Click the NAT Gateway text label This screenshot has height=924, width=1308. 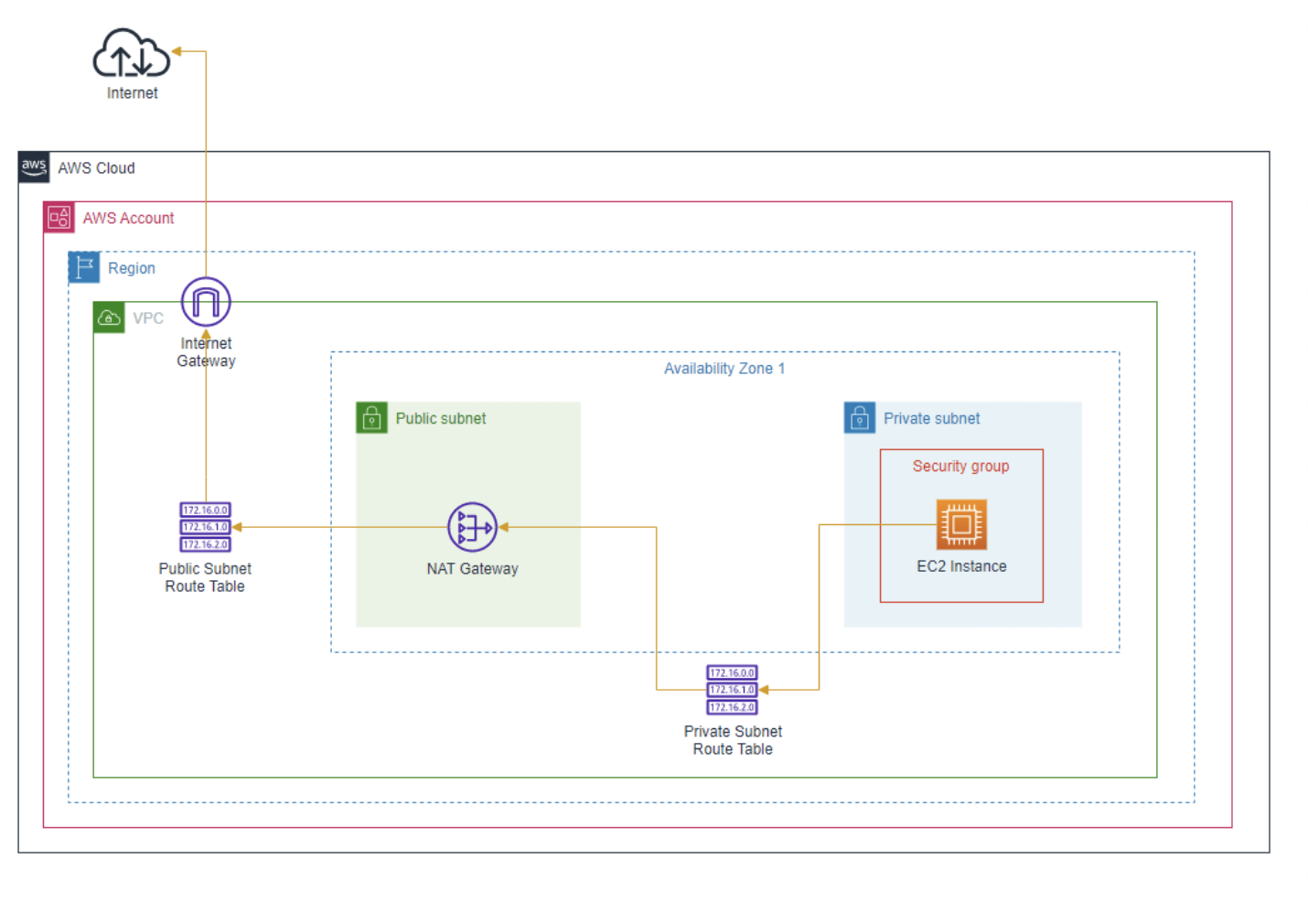[472, 569]
